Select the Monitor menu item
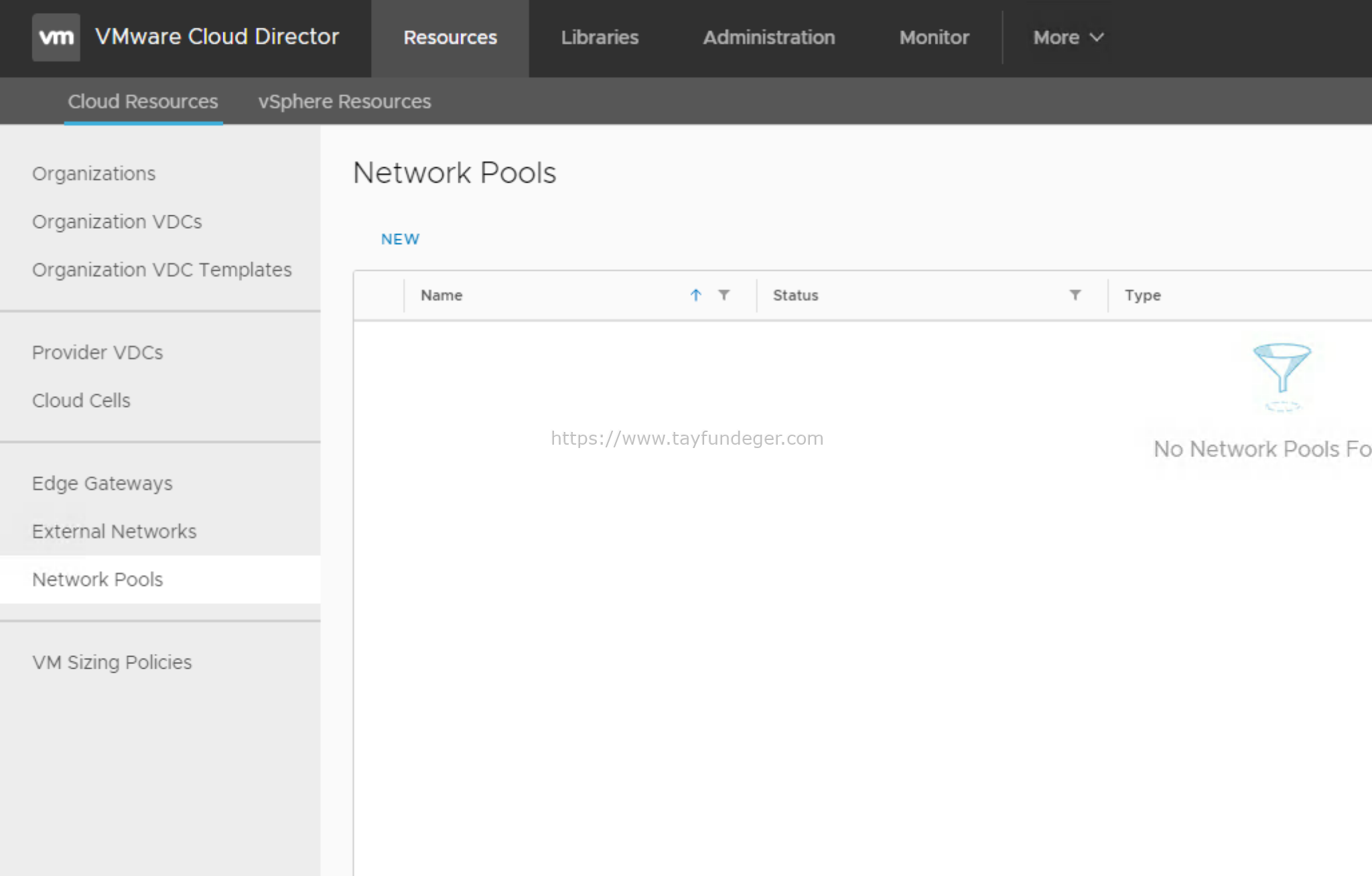The image size is (1372, 876). tap(934, 38)
